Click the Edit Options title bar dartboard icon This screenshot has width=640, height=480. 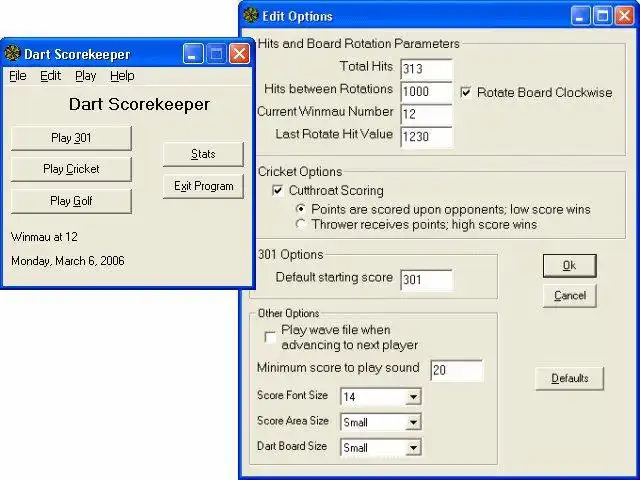pyautogui.click(x=251, y=16)
